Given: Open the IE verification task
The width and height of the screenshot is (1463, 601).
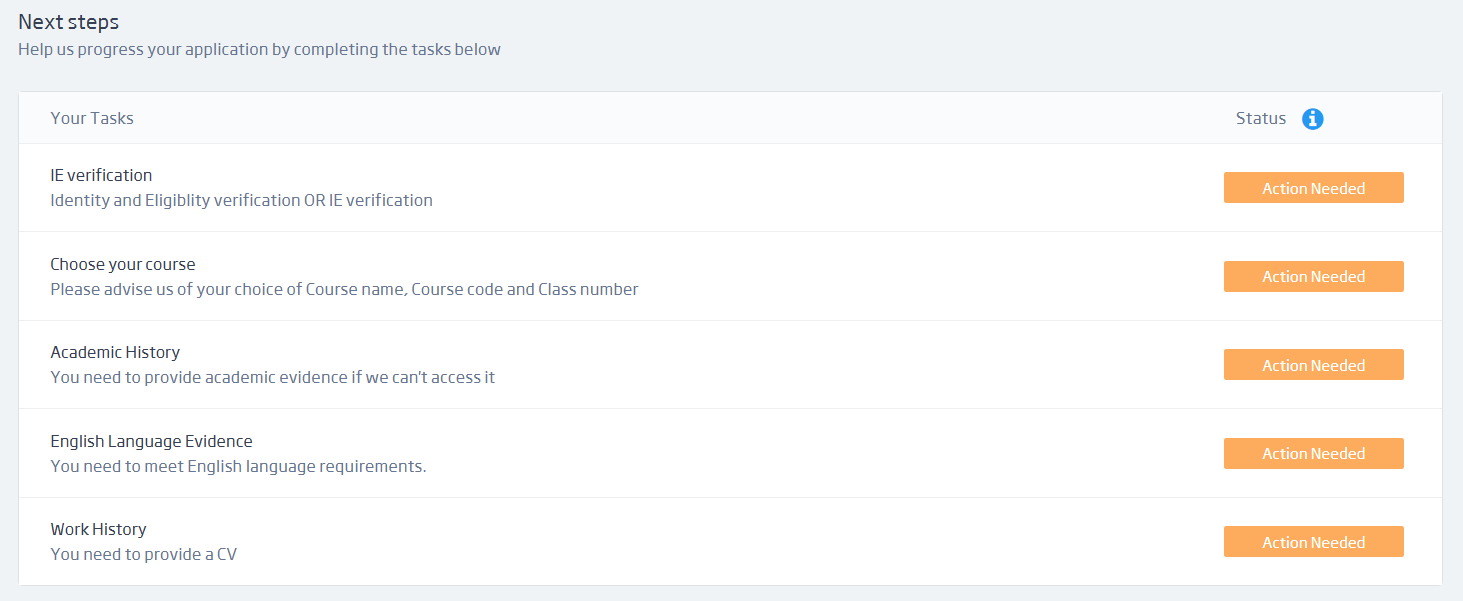Looking at the screenshot, I should [101, 175].
